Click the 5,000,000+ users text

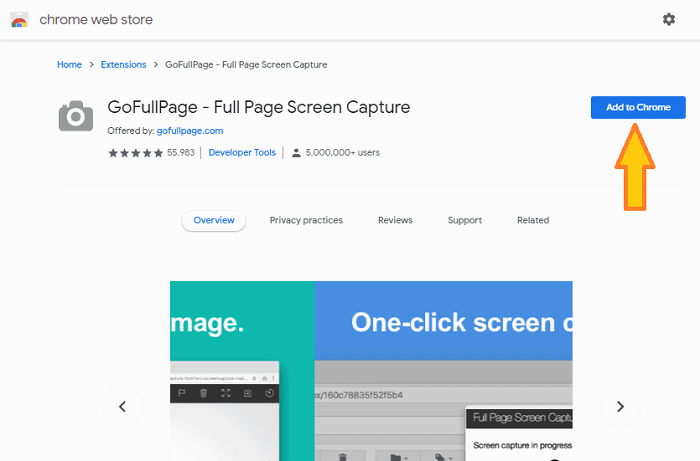click(x=343, y=153)
